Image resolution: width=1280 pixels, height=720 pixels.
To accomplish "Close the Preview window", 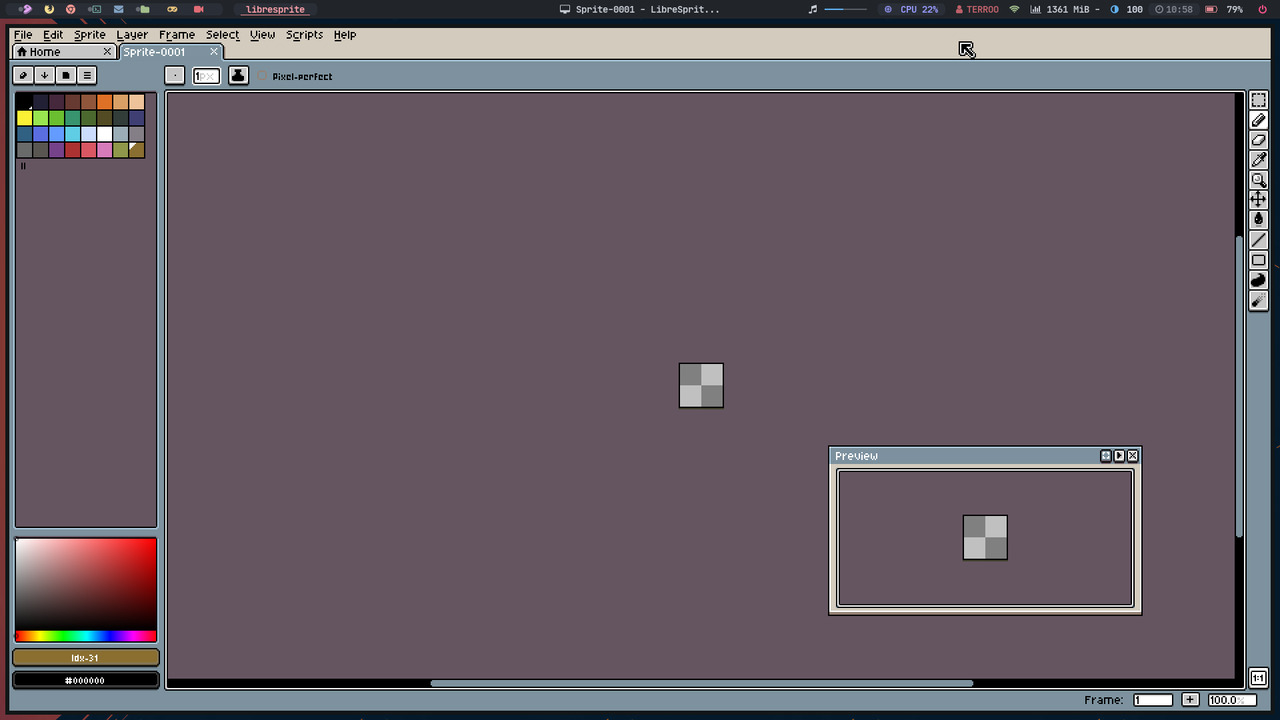I will pyautogui.click(x=1133, y=456).
